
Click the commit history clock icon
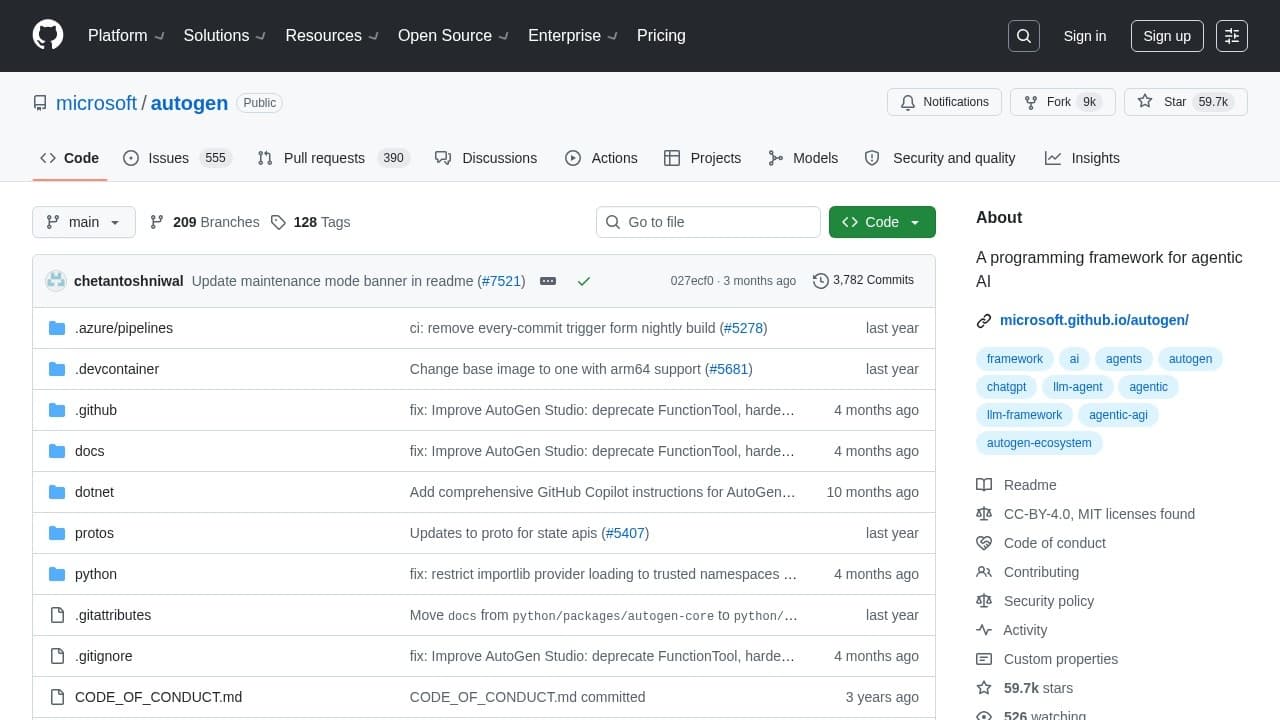[821, 281]
